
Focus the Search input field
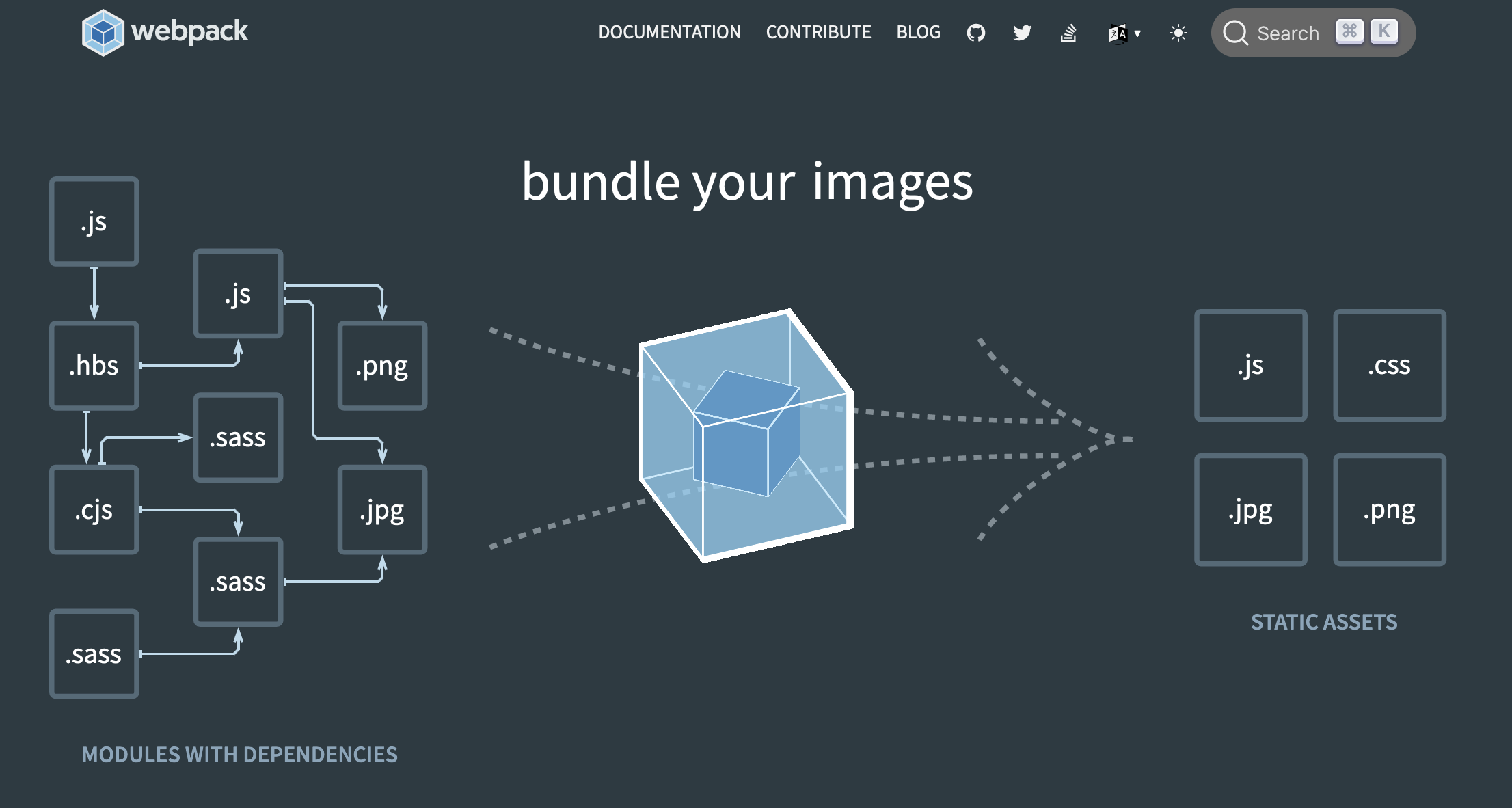point(1288,33)
